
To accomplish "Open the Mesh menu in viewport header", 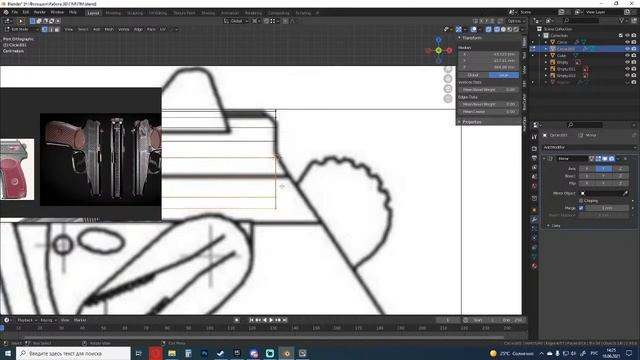I will click(109, 29).
